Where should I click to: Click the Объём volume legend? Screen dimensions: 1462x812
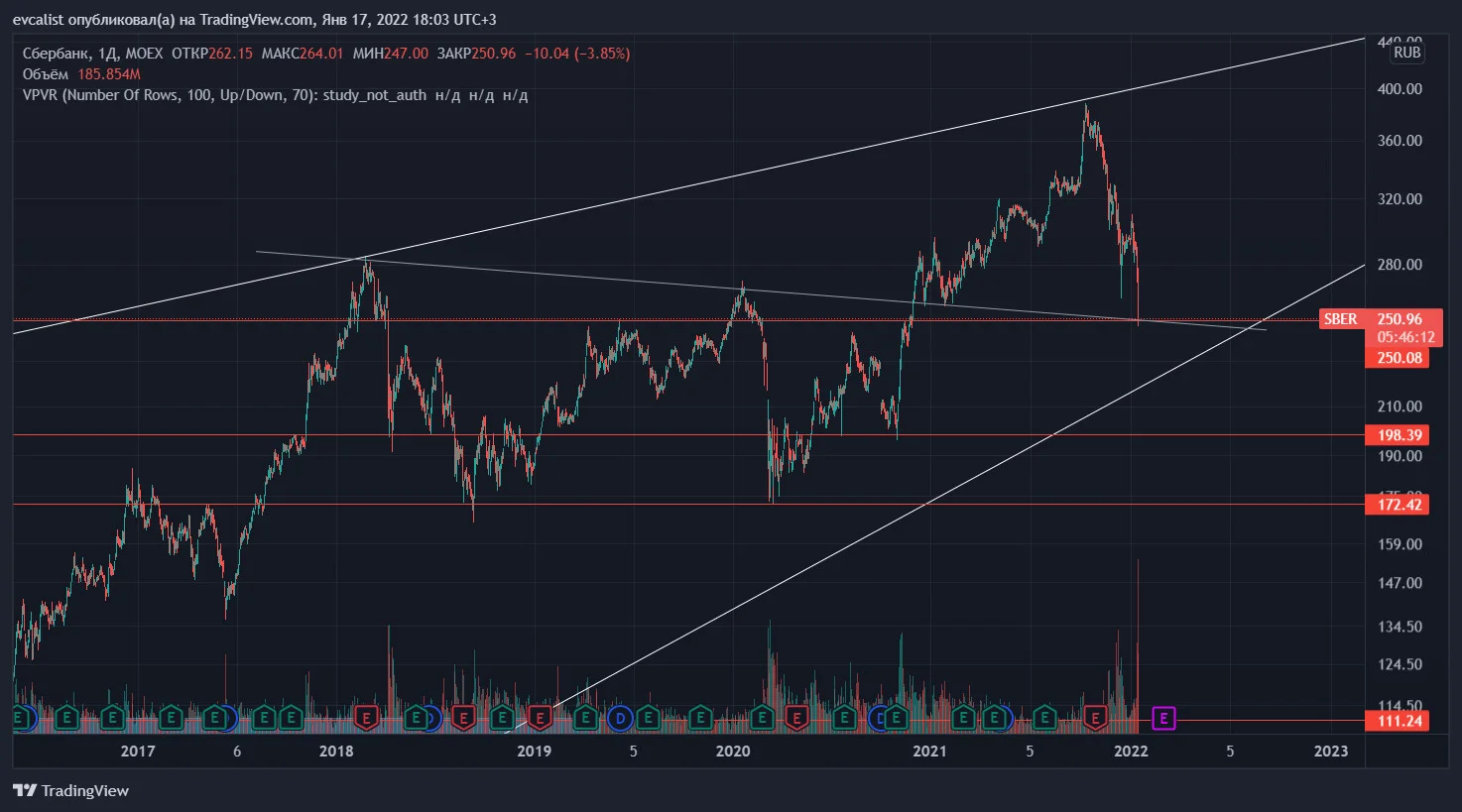[46, 74]
